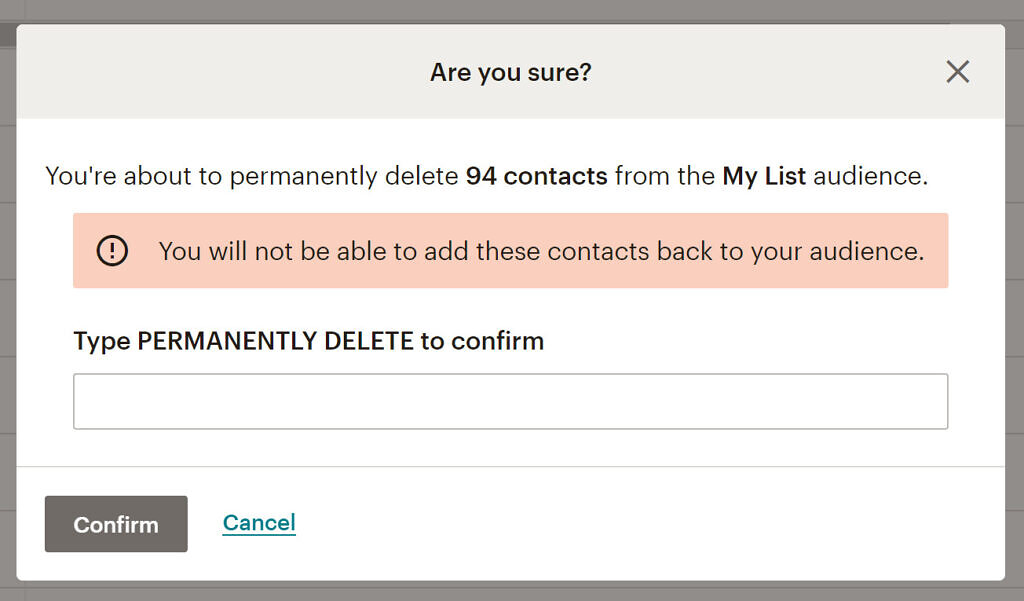Click the warning text about adding contacts back
1024x601 pixels.
tap(541, 251)
